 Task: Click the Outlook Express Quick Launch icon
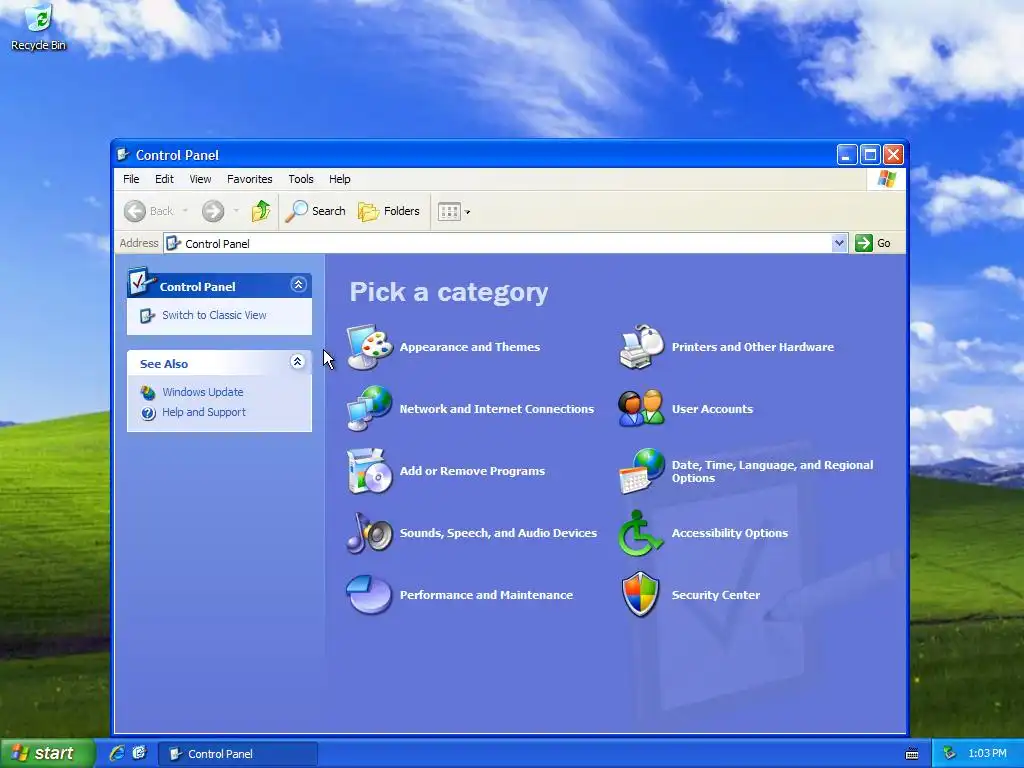tap(139, 753)
